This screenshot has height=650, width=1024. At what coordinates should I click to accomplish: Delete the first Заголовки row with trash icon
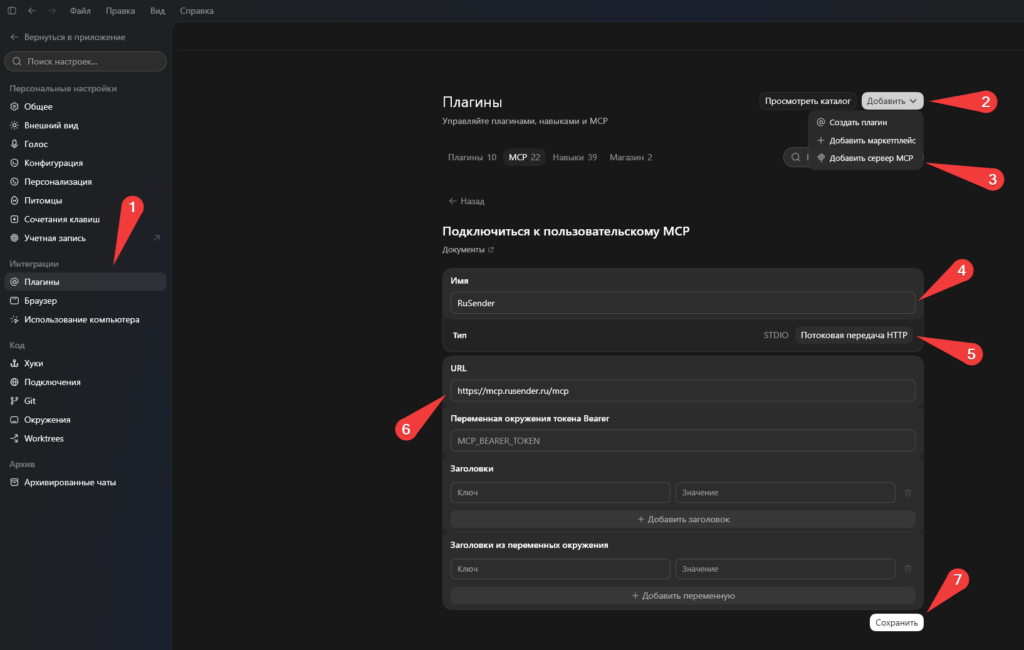click(908, 493)
